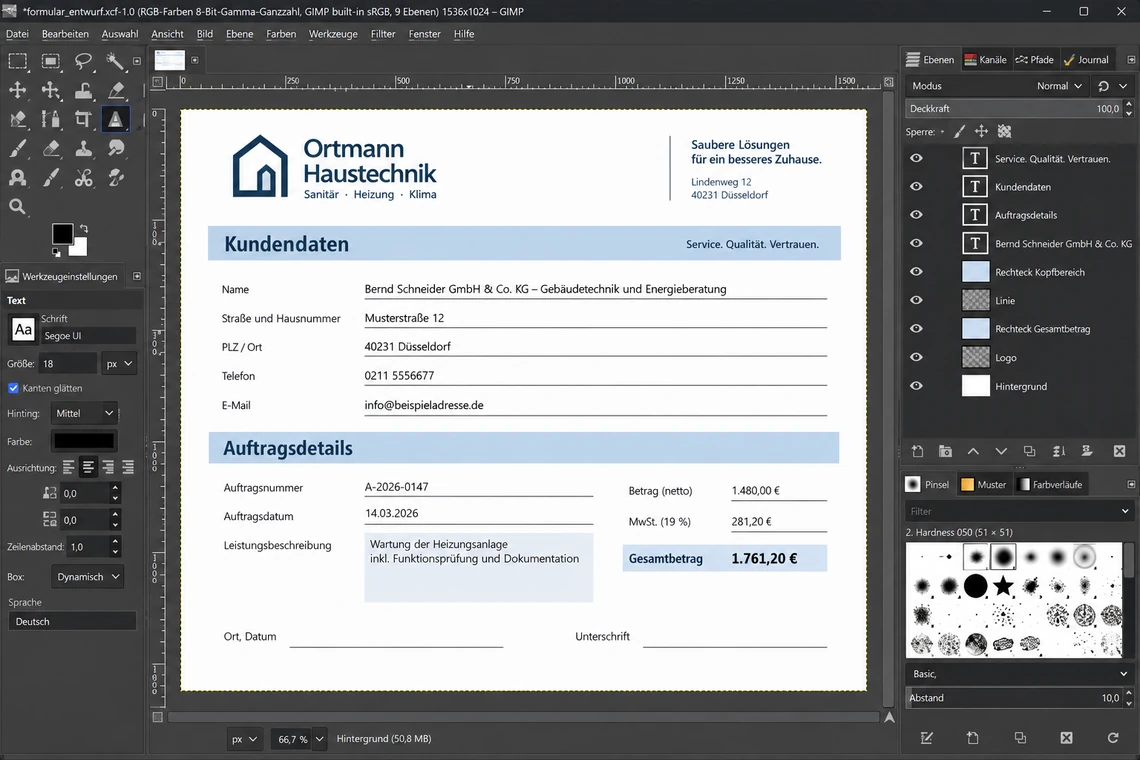Set text Ausrichtung to left aligned
Screen dimensions: 1140x760
click(x=68, y=468)
